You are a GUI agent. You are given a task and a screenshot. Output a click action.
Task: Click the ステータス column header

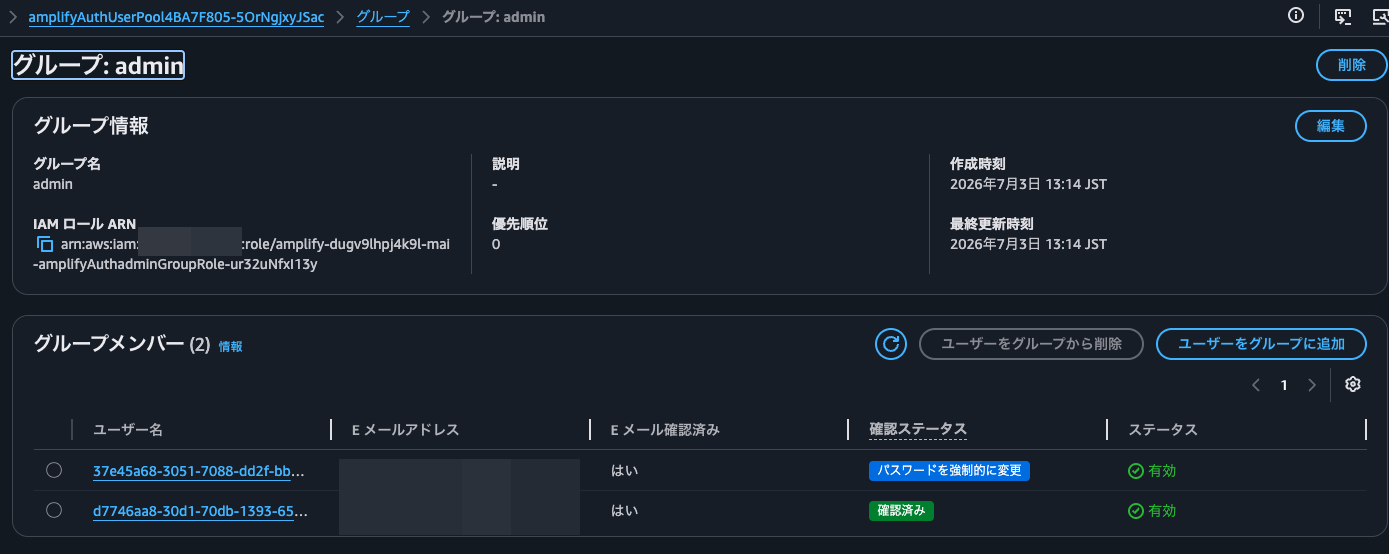pyautogui.click(x=1163, y=430)
